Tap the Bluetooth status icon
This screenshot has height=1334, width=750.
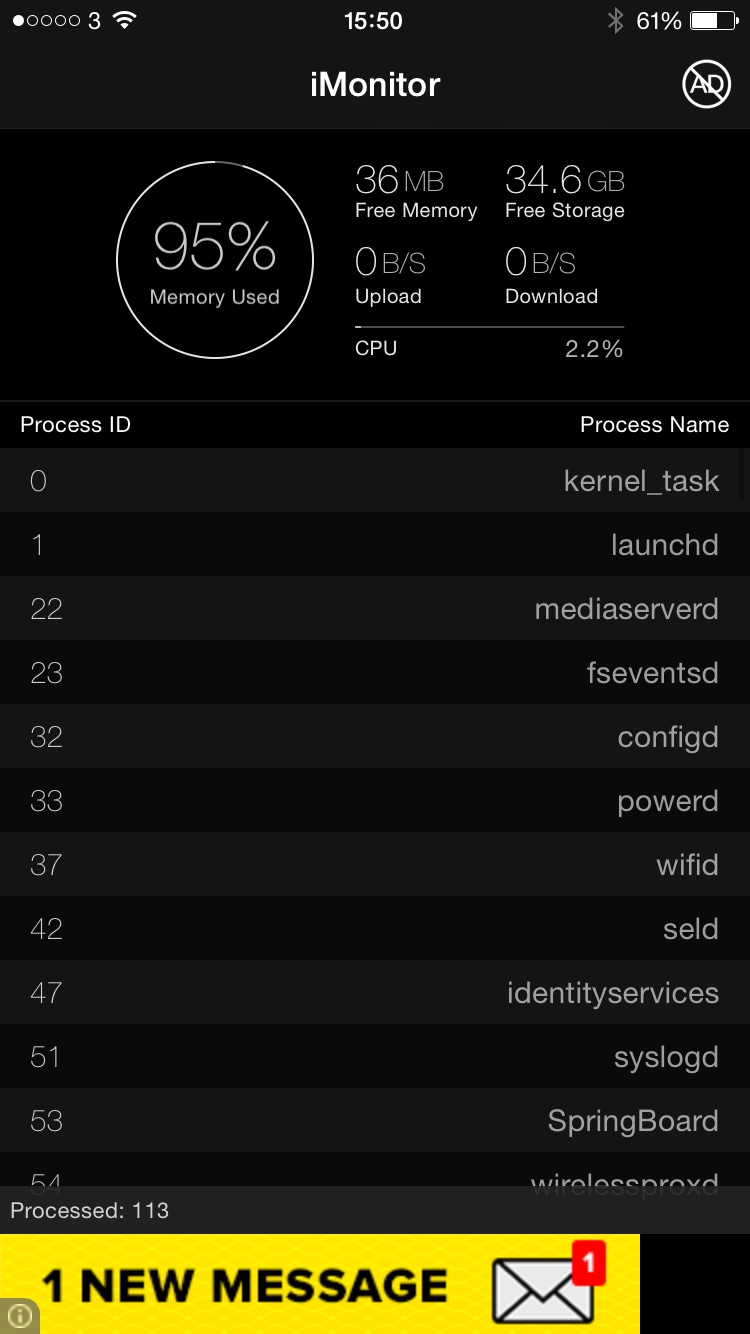(x=615, y=21)
